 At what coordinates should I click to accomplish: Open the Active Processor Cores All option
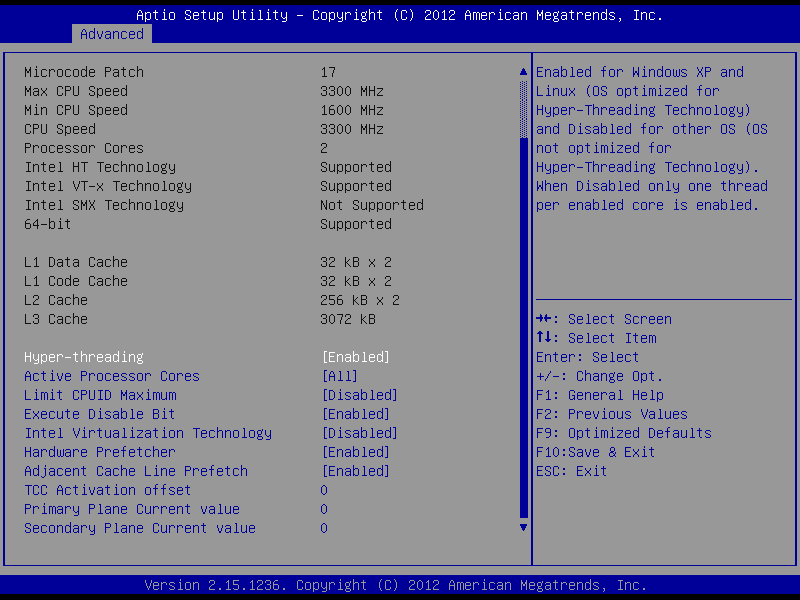(339, 376)
